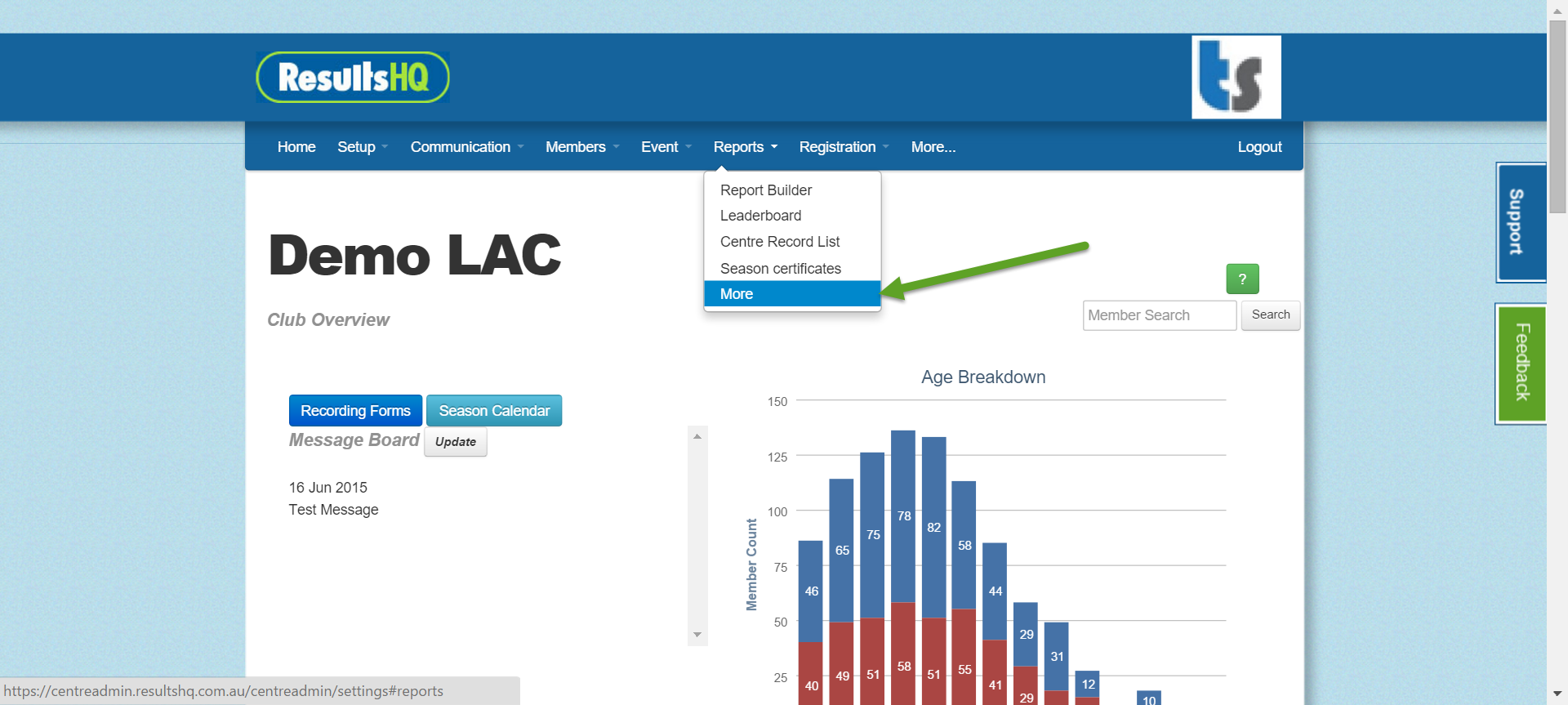Screen dimensions: 1568x705
Task: Click the Member Count axis label
Action: (751, 564)
